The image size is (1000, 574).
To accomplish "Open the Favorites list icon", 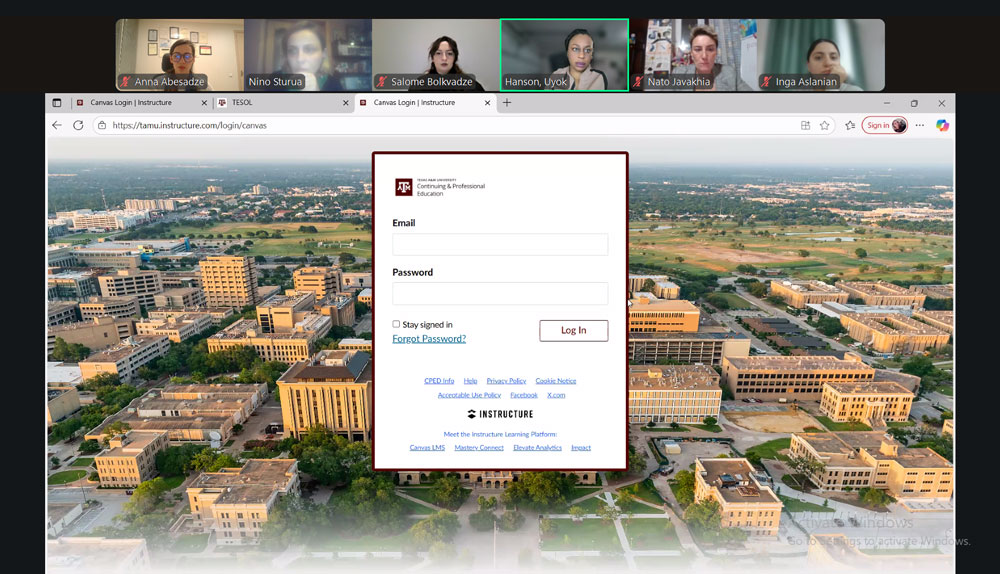I will coord(850,125).
